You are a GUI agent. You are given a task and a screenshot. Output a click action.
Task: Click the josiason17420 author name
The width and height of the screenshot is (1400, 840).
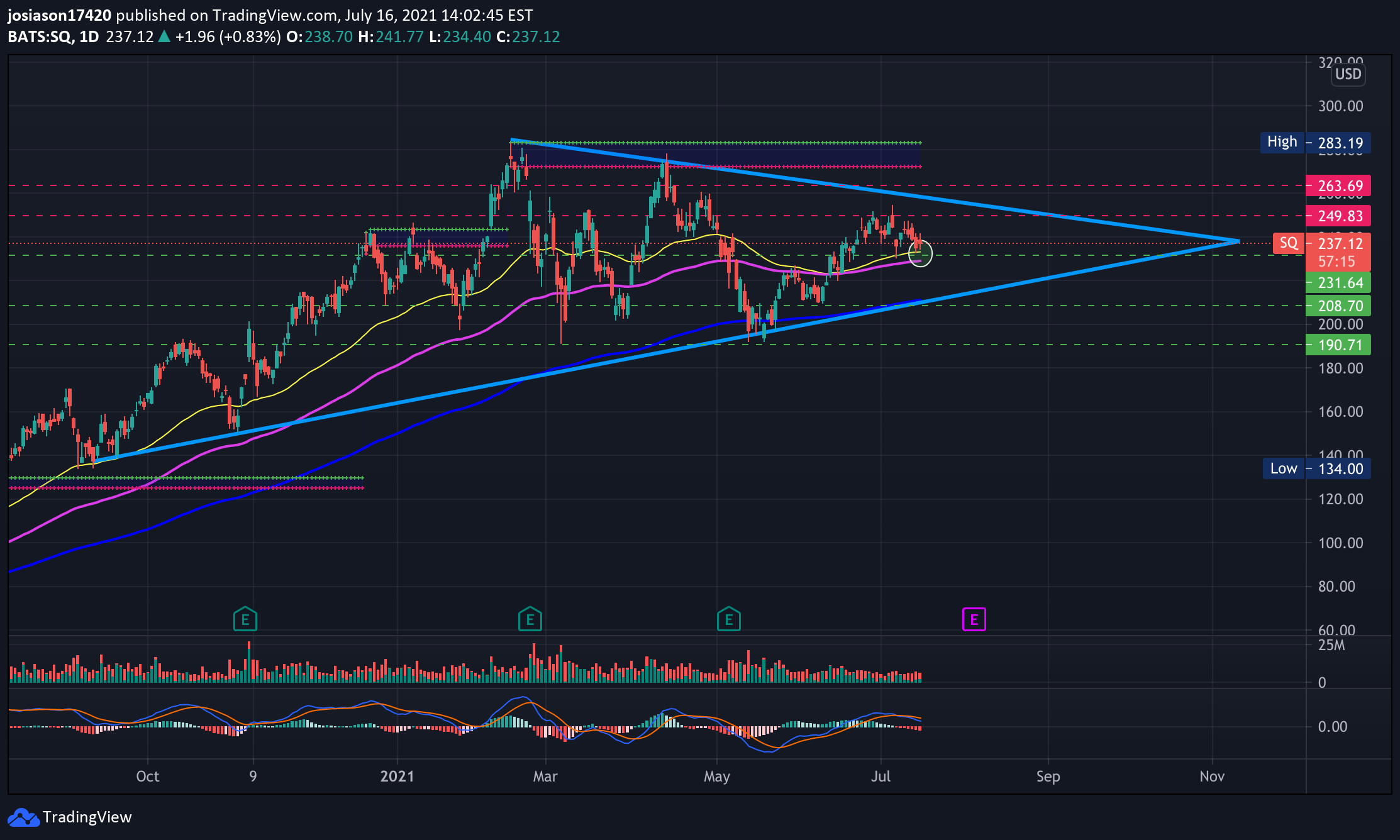[59, 15]
